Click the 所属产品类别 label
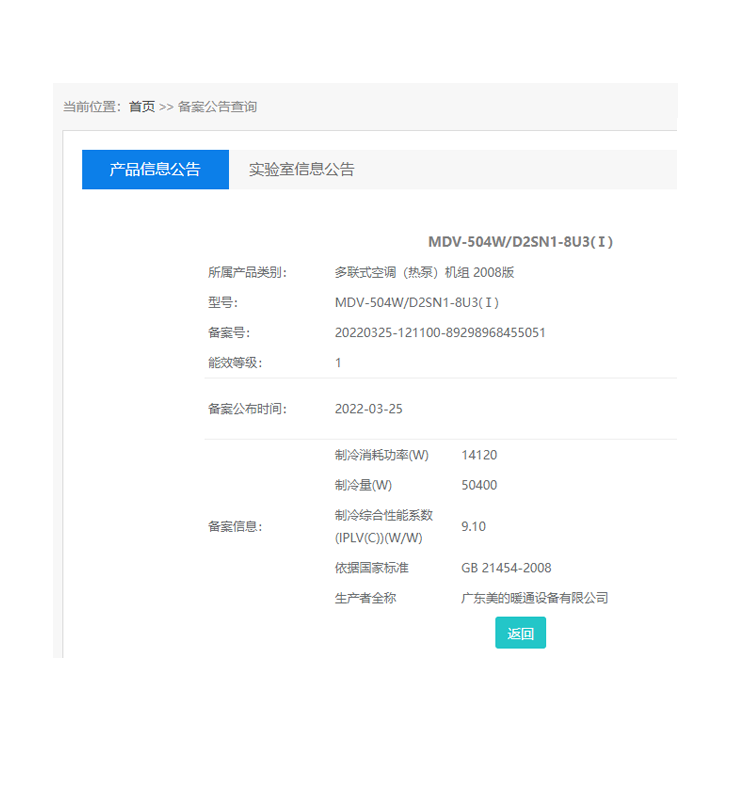This screenshot has width=750, height=800. (x=247, y=272)
